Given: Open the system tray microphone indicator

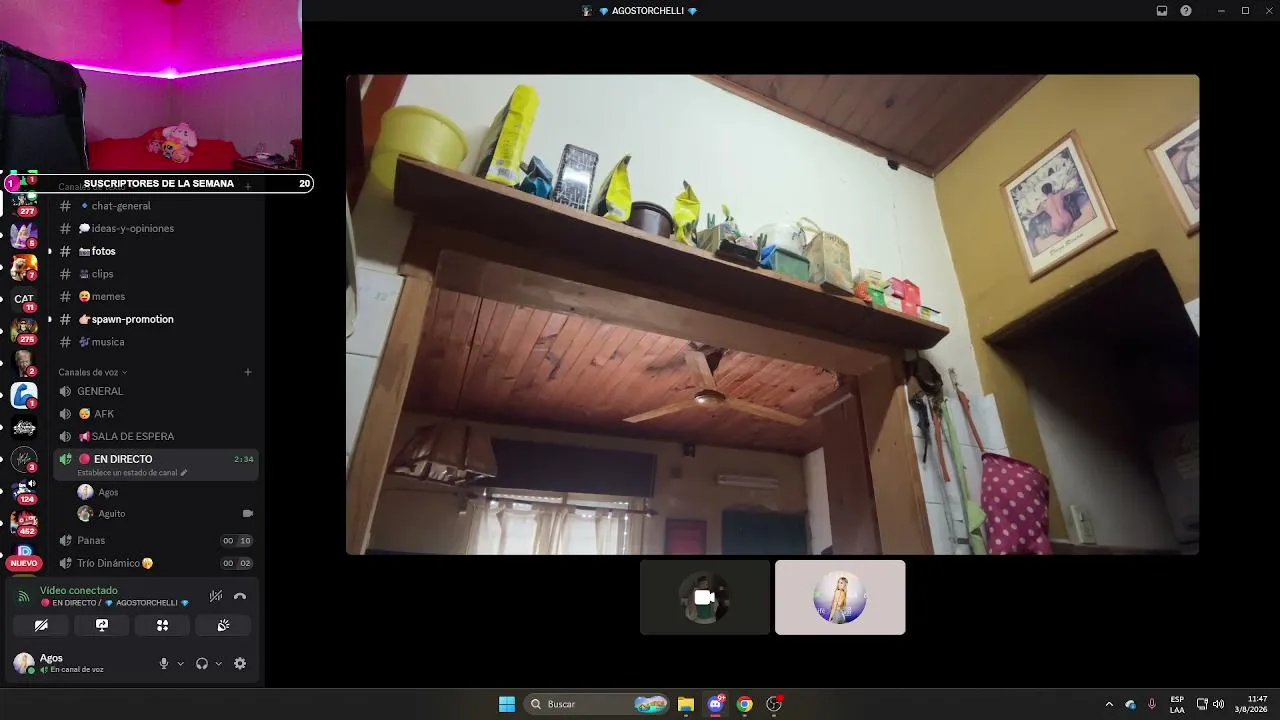Looking at the screenshot, I should (x=1152, y=704).
